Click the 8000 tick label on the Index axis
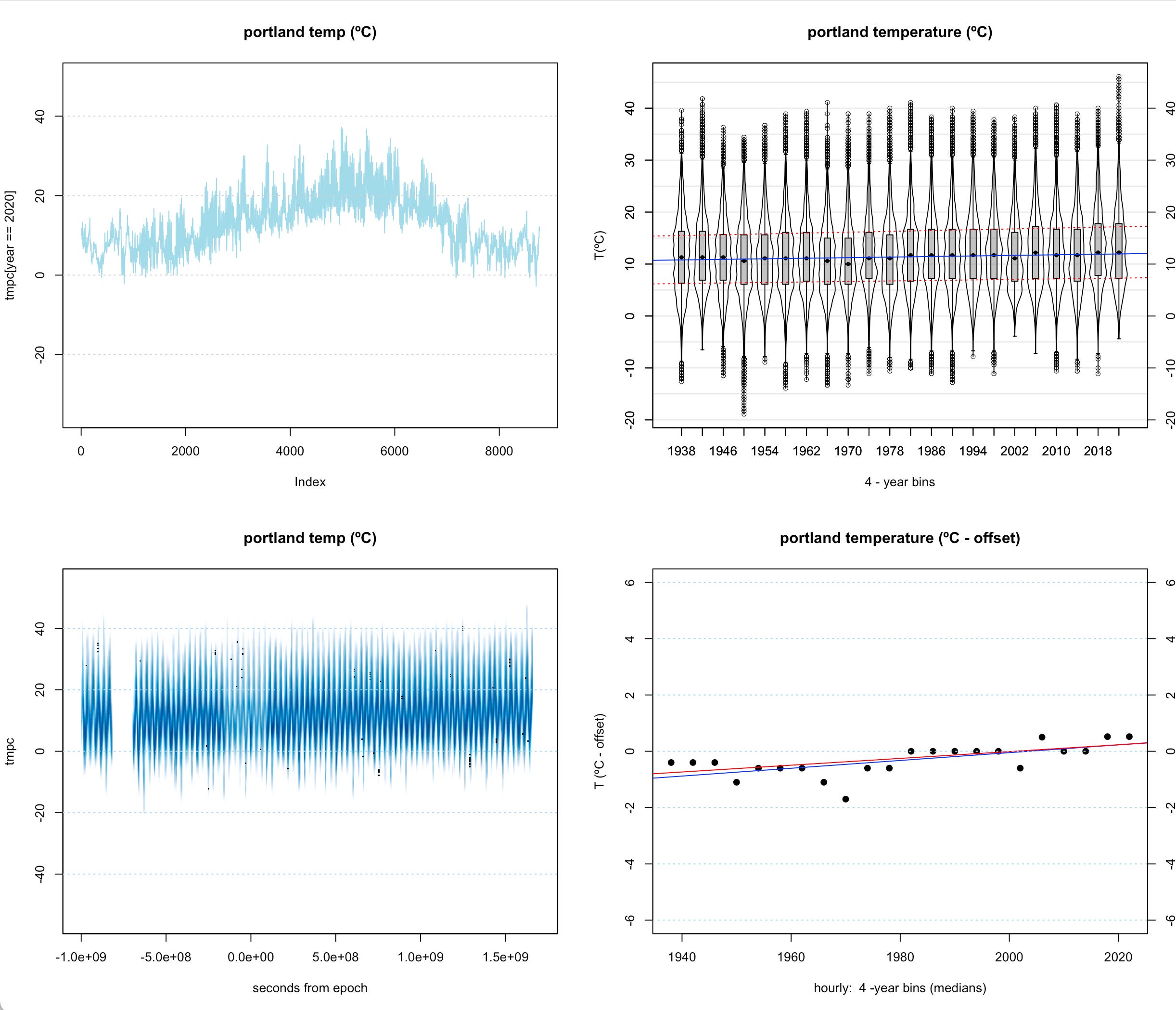Image resolution: width=1176 pixels, height=1010 pixels. pyautogui.click(x=499, y=452)
